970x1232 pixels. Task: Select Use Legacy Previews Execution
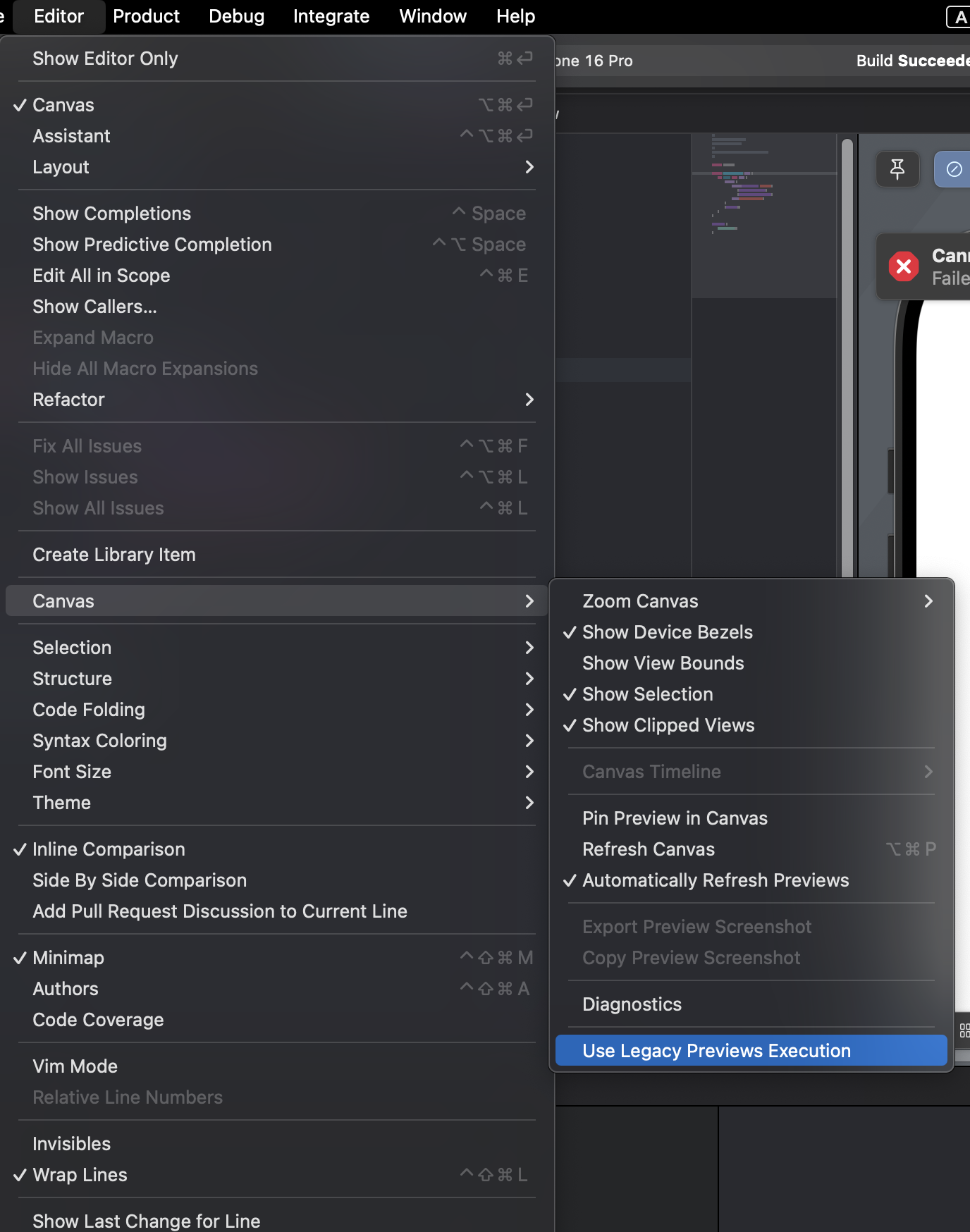tap(751, 1051)
